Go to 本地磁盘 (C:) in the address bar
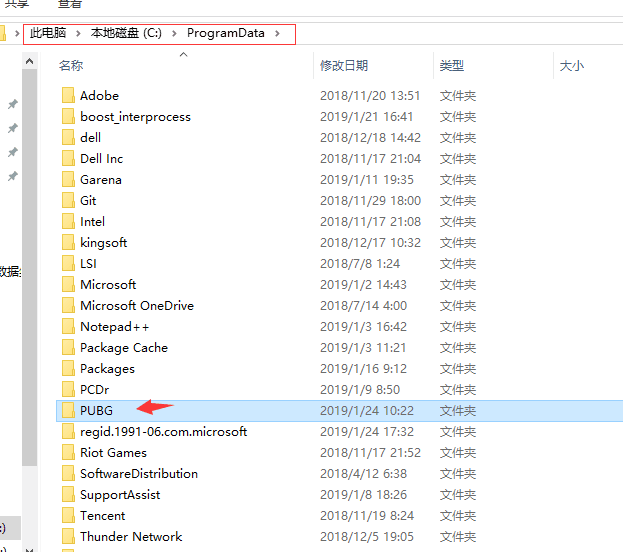This screenshot has width=623, height=552. point(126,33)
